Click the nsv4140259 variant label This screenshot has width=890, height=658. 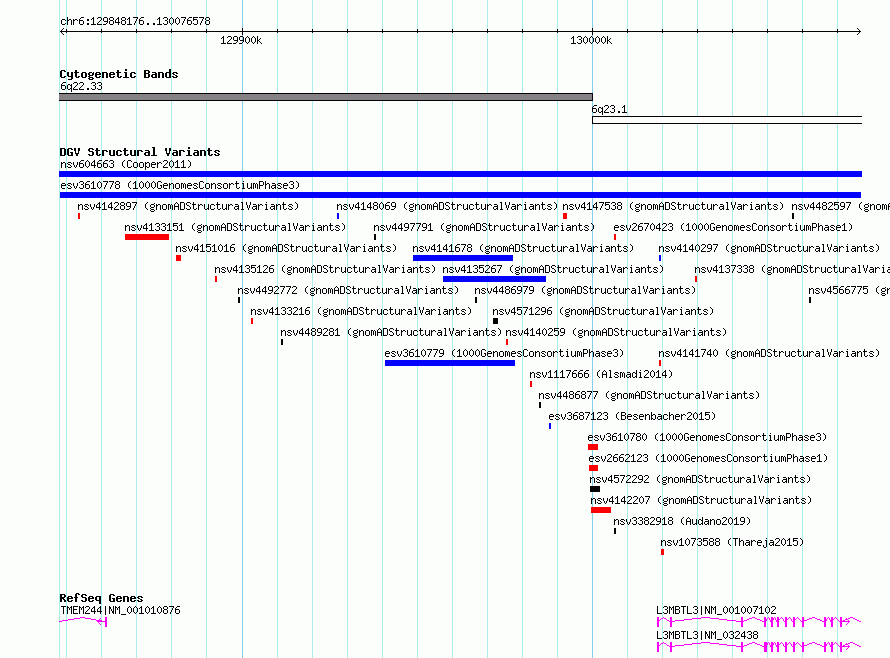pos(616,332)
